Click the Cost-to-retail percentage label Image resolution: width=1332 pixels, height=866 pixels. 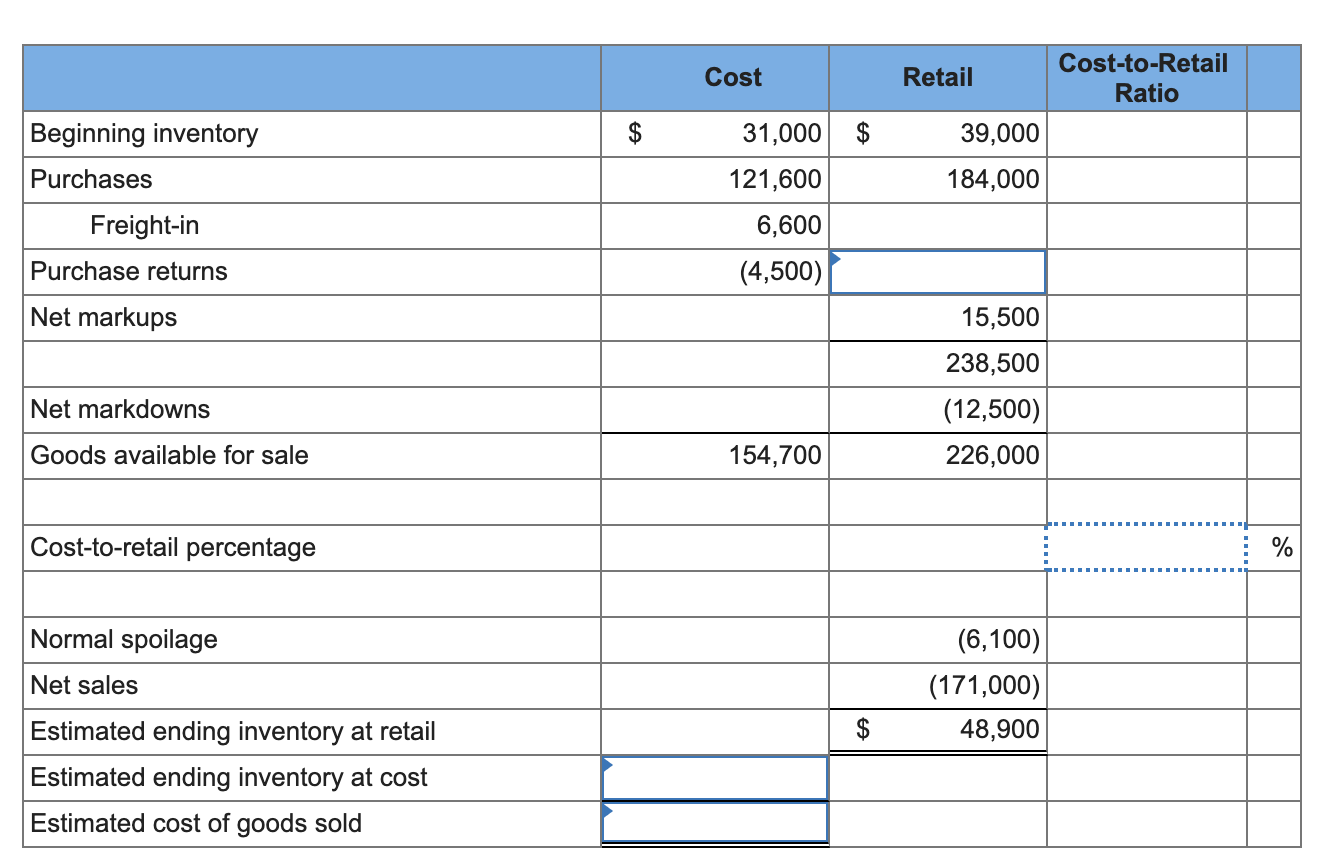[173, 548]
